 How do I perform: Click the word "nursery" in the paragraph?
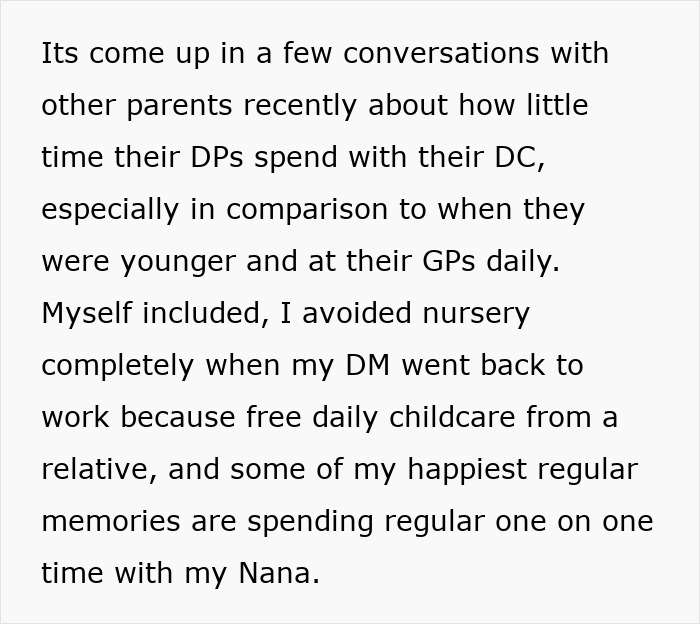(x=476, y=314)
